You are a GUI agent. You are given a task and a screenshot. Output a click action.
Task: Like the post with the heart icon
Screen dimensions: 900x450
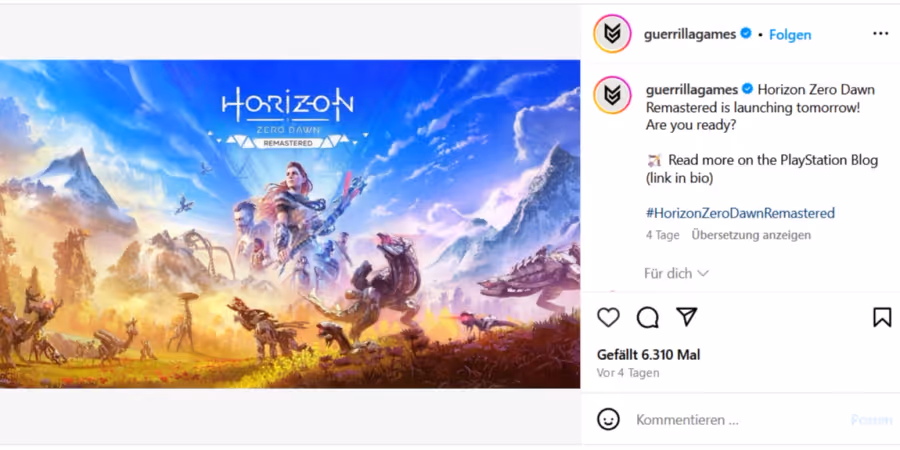tap(608, 317)
